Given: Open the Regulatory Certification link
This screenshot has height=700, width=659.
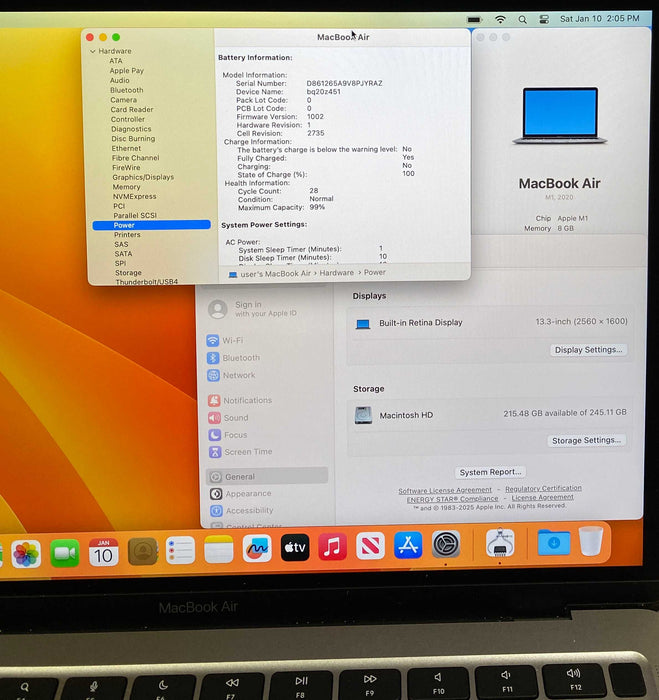Looking at the screenshot, I should [543, 489].
